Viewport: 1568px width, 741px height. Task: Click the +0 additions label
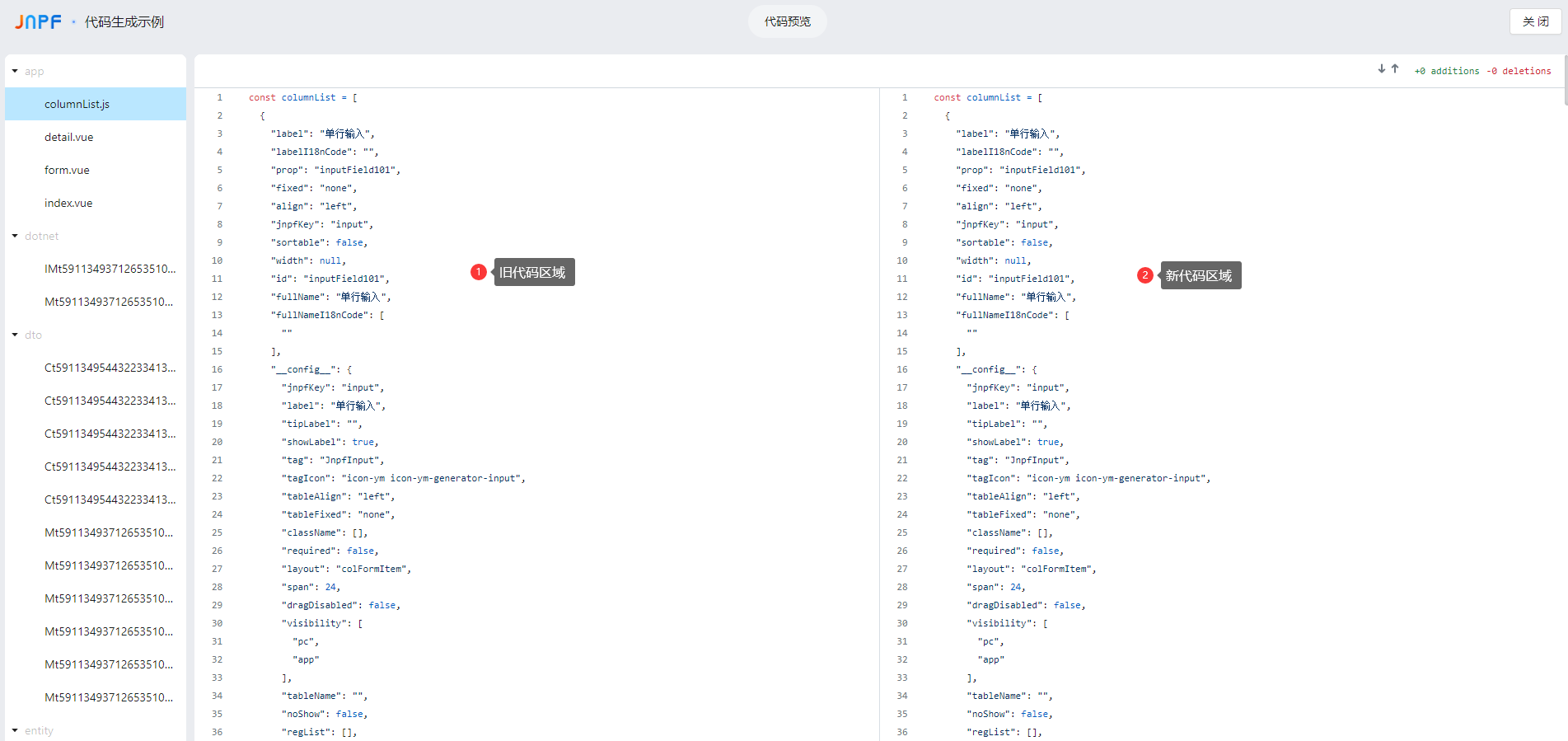point(1447,71)
